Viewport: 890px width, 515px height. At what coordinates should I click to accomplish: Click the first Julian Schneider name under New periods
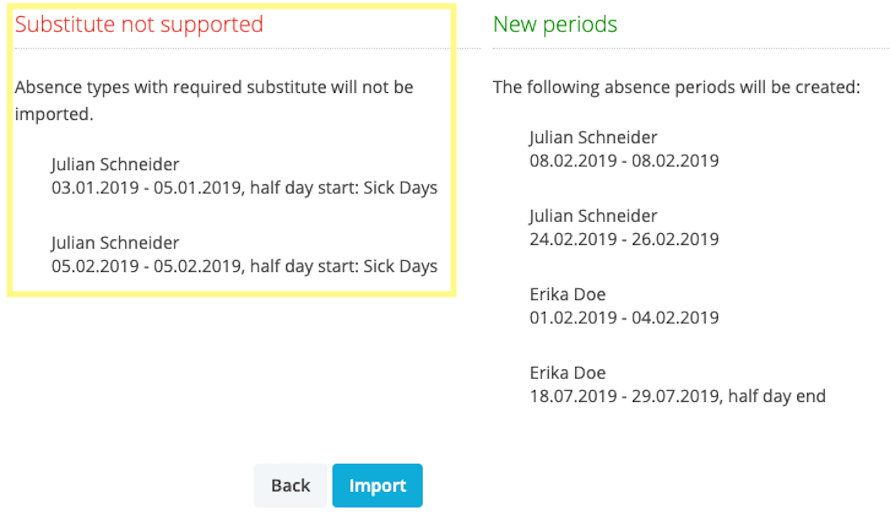pyautogui.click(x=593, y=137)
